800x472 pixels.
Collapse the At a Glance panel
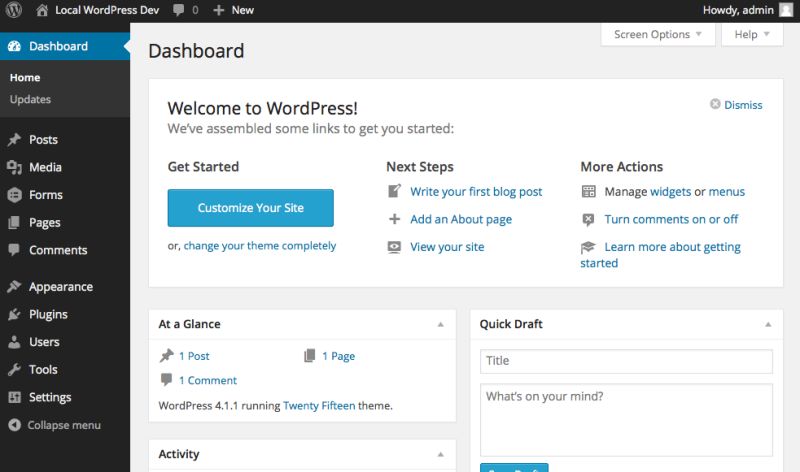[x=441, y=325]
